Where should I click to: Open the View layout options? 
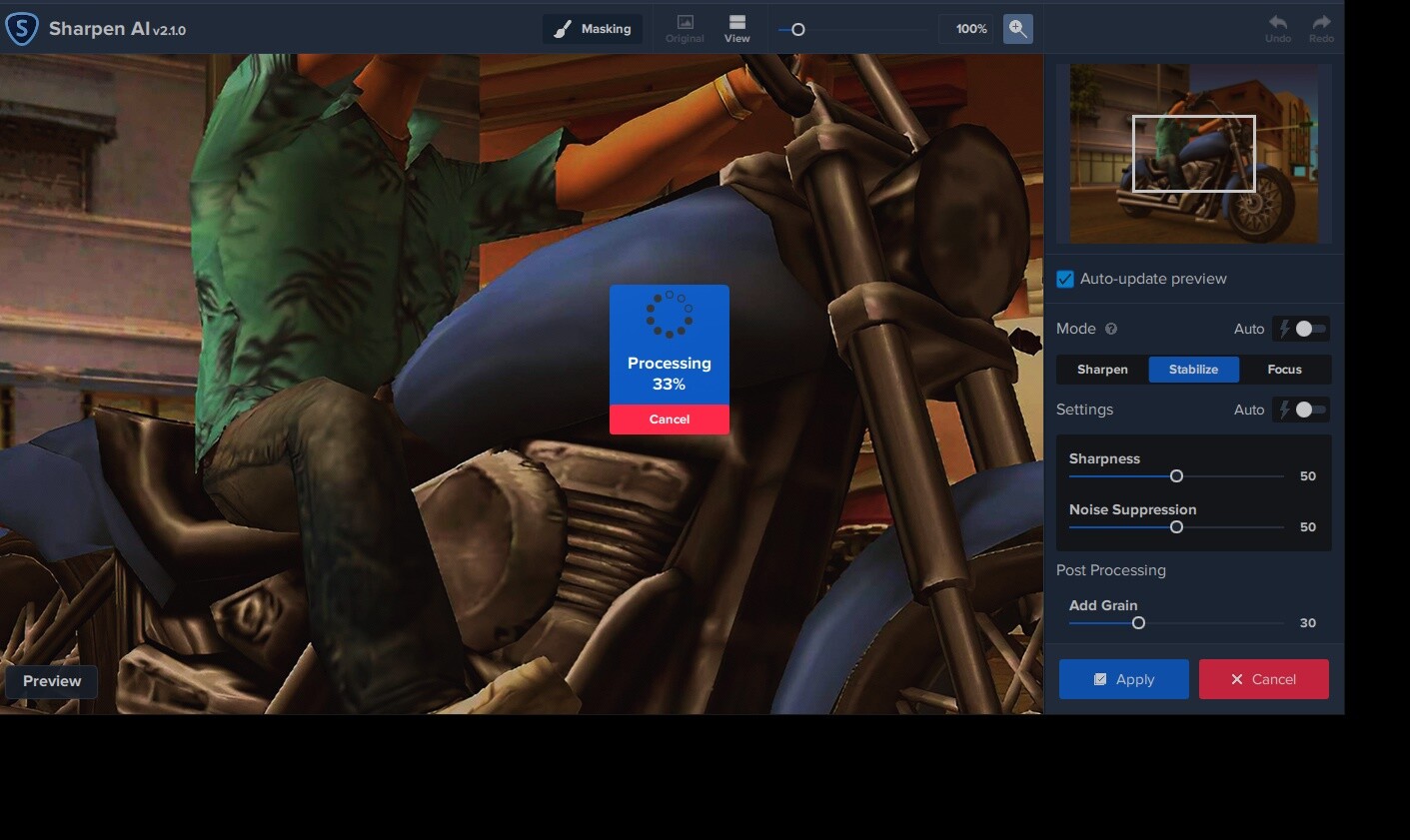pyautogui.click(x=736, y=29)
